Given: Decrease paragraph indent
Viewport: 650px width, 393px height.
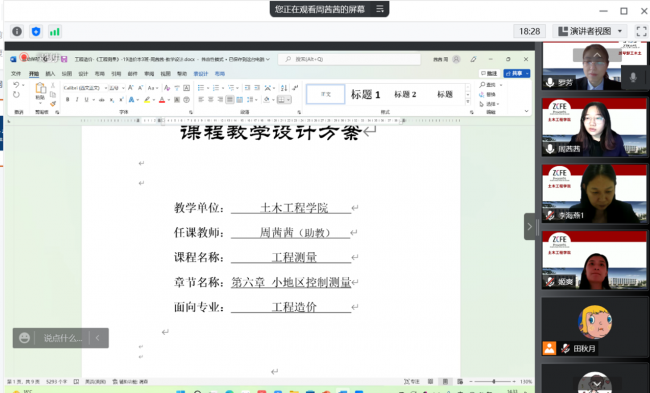Looking at the screenshot, I should [247, 87].
